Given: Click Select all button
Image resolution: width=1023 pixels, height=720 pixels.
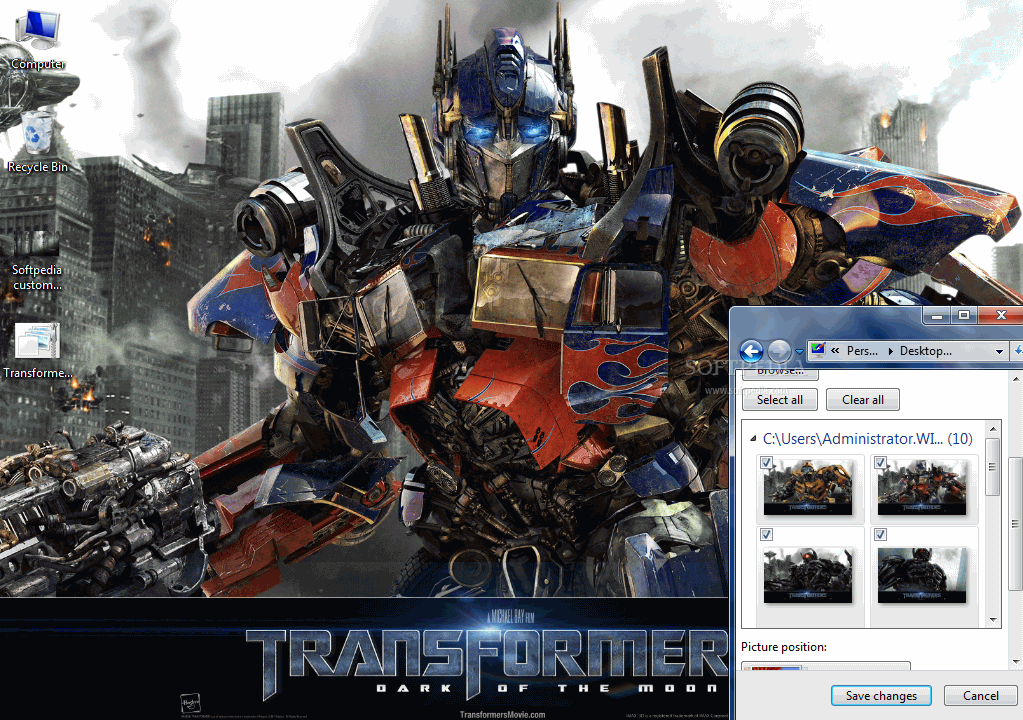Looking at the screenshot, I should click(780, 400).
